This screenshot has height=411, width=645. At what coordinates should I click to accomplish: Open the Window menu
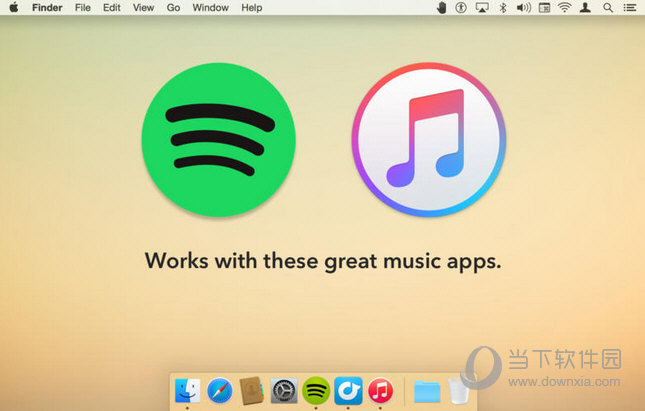[211, 8]
